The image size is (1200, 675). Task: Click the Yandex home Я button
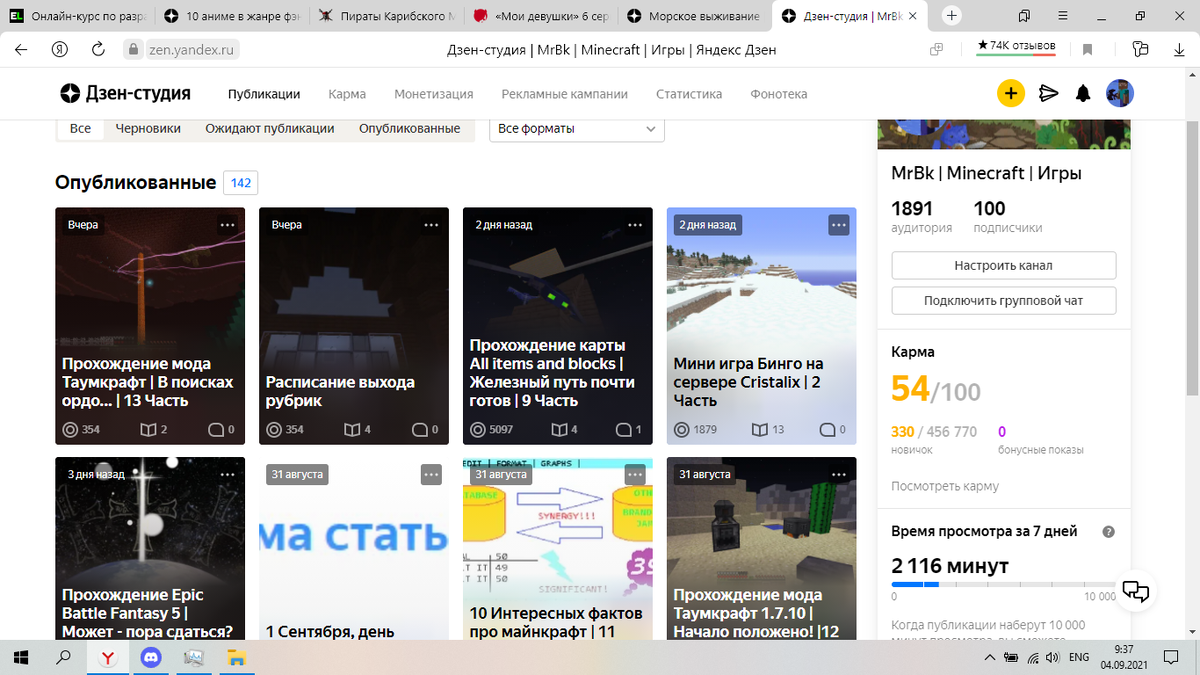click(60, 50)
